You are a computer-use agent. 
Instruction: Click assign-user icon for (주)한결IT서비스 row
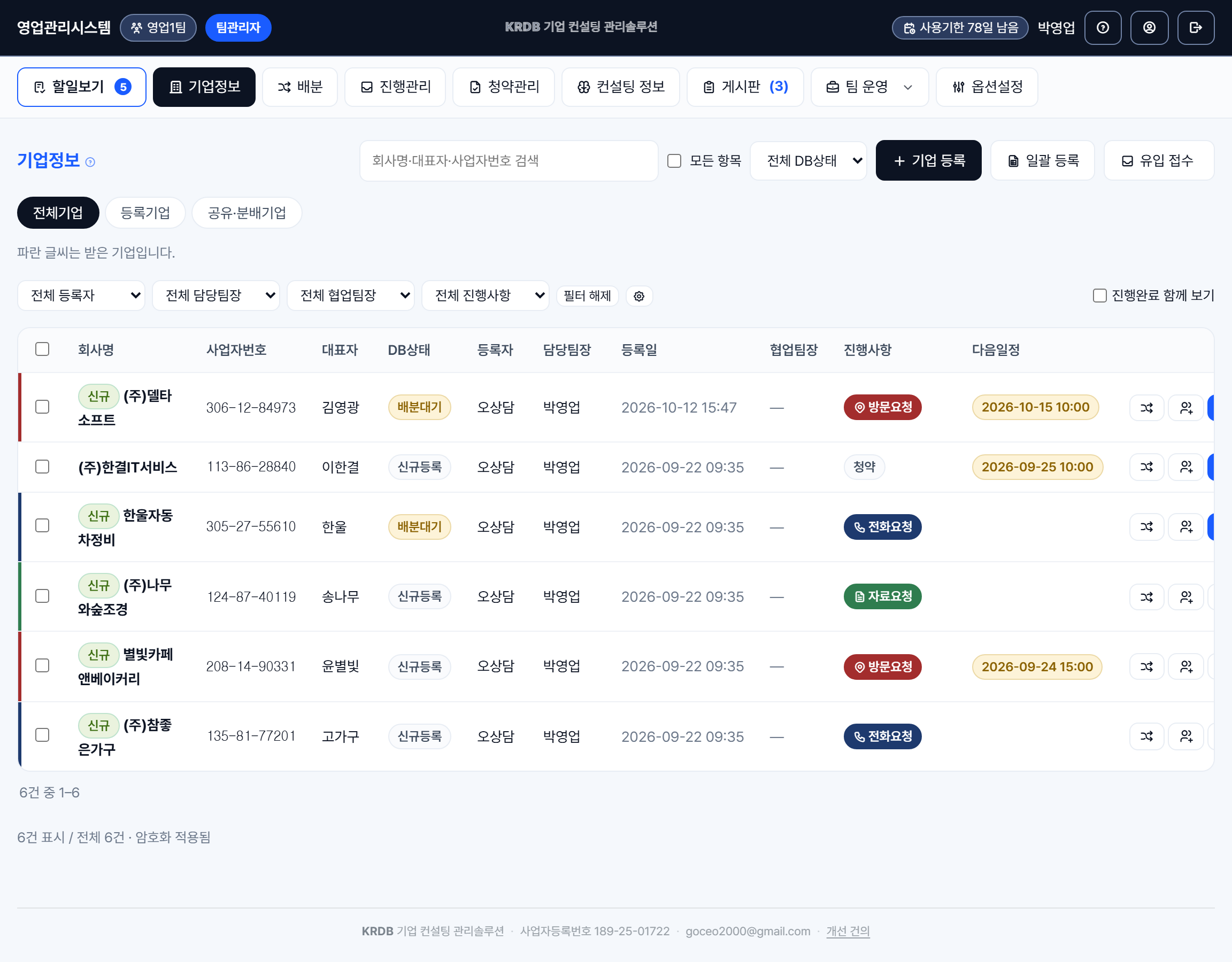(x=1187, y=467)
